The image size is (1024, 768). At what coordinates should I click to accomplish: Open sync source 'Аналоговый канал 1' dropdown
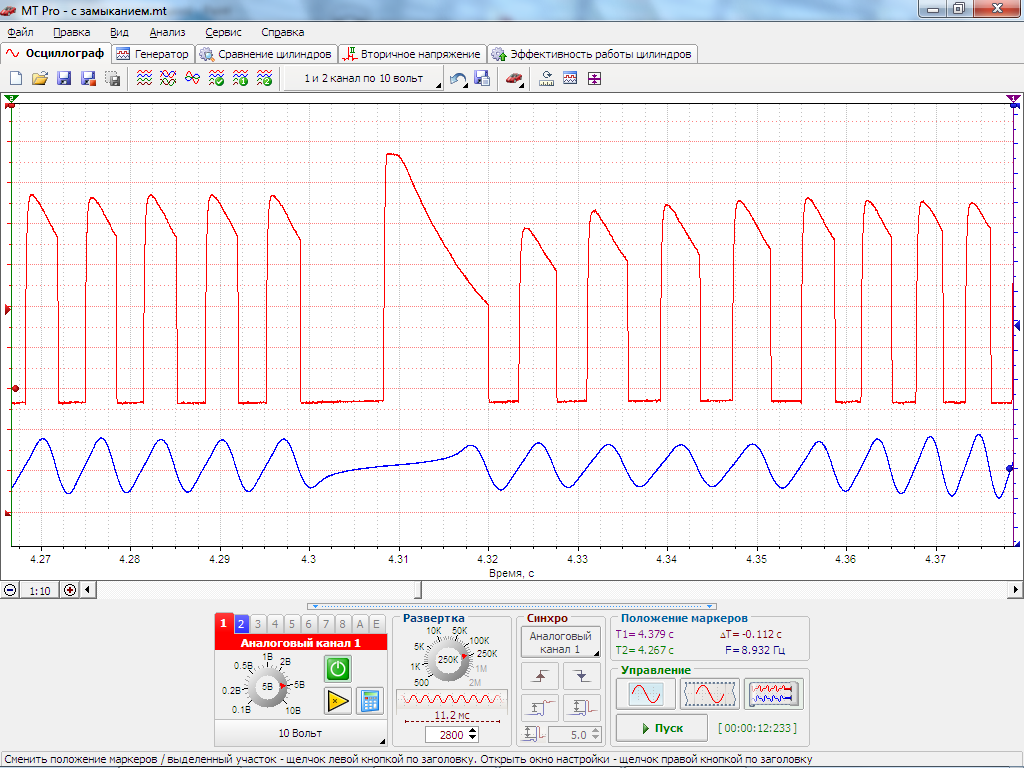[560, 642]
